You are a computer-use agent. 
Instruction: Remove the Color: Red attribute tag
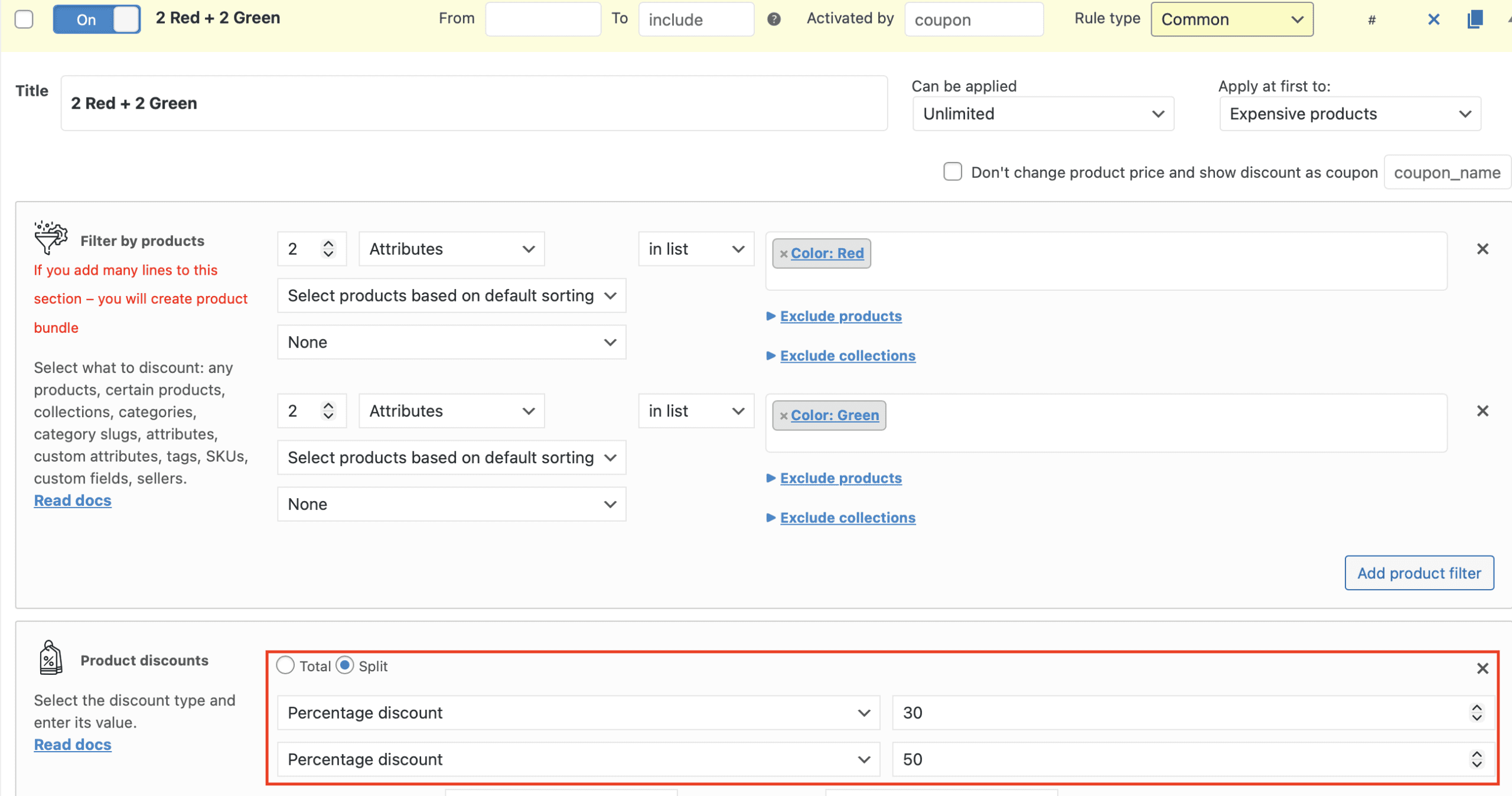tap(784, 254)
